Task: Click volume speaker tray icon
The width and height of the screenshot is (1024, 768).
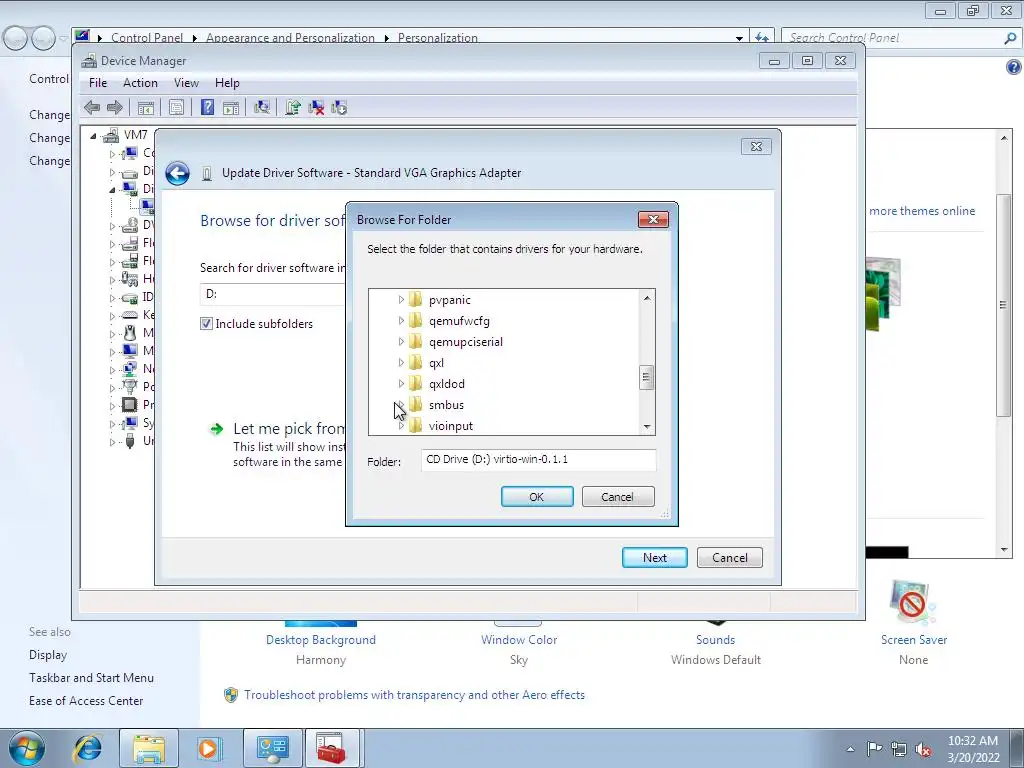Action: pos(923,749)
